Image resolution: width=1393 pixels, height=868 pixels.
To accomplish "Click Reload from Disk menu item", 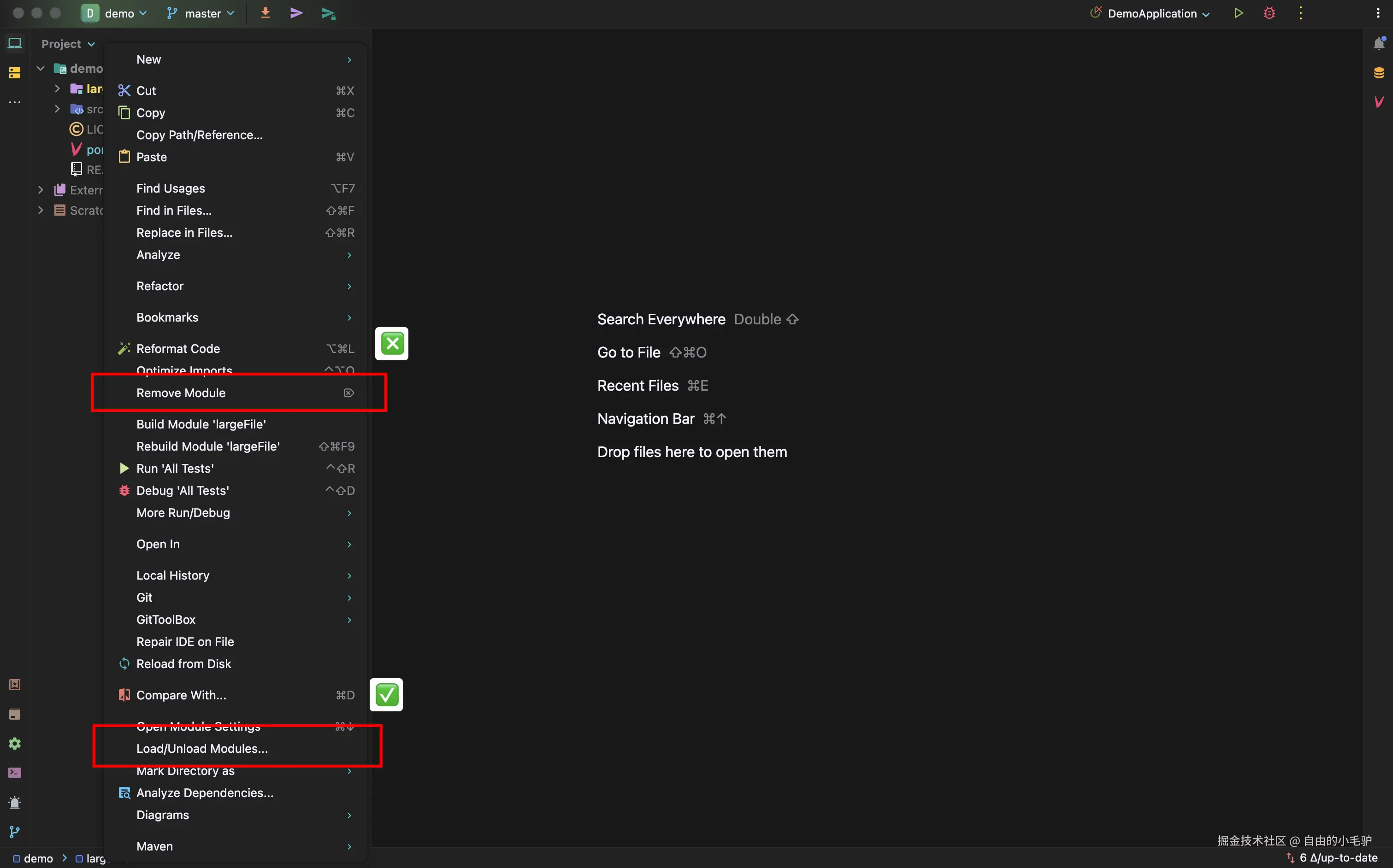I will [183, 663].
